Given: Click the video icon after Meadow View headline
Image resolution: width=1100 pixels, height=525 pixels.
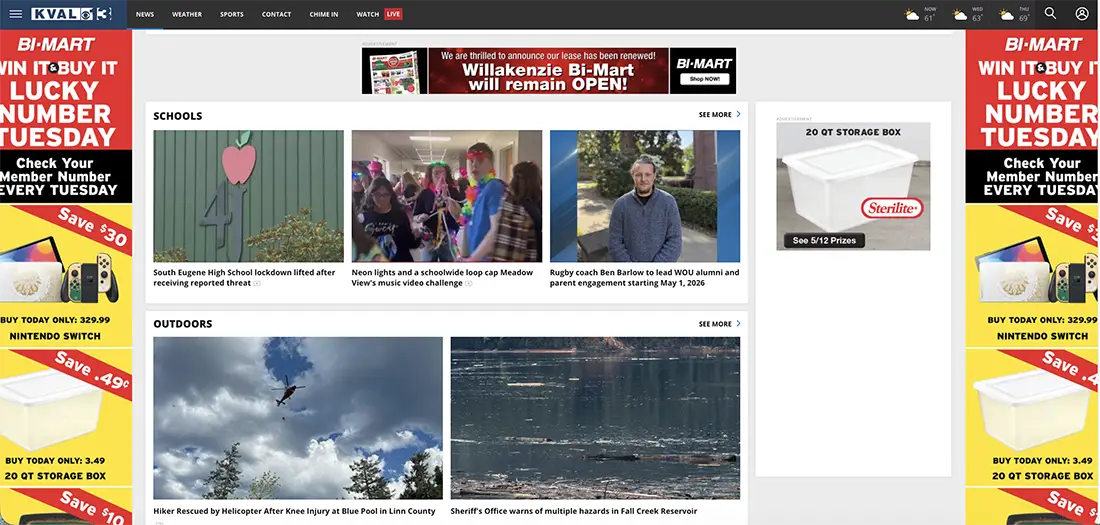Looking at the screenshot, I should [x=469, y=284].
